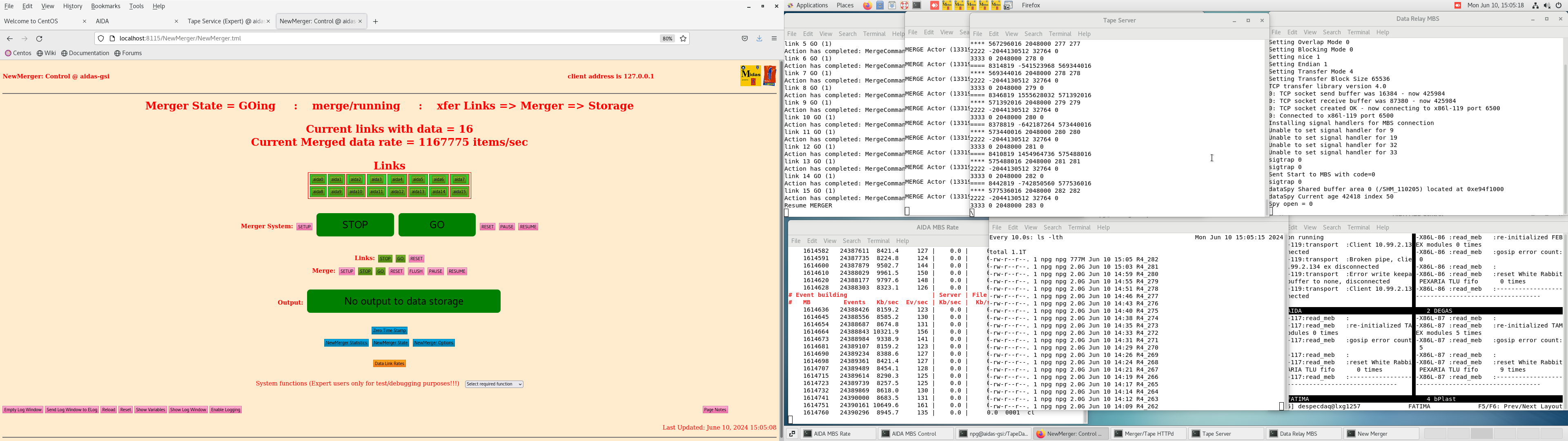Bookmark this page with star icon
1568x441 pixels.
click(x=684, y=38)
